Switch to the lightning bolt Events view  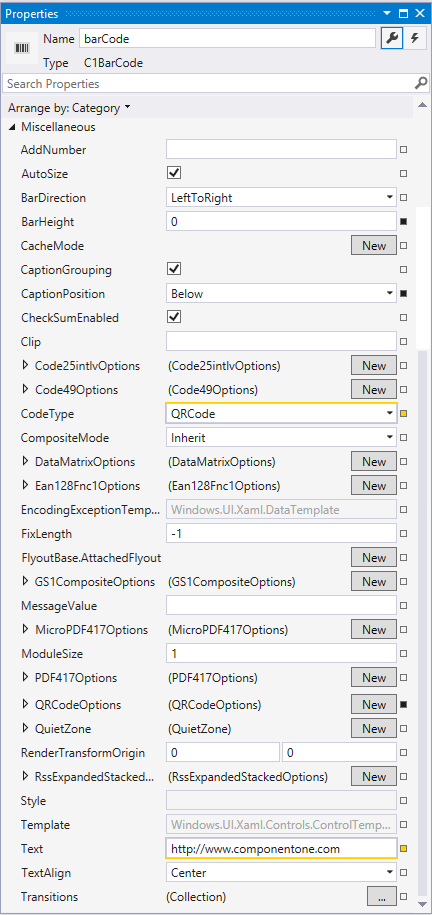(x=415, y=39)
